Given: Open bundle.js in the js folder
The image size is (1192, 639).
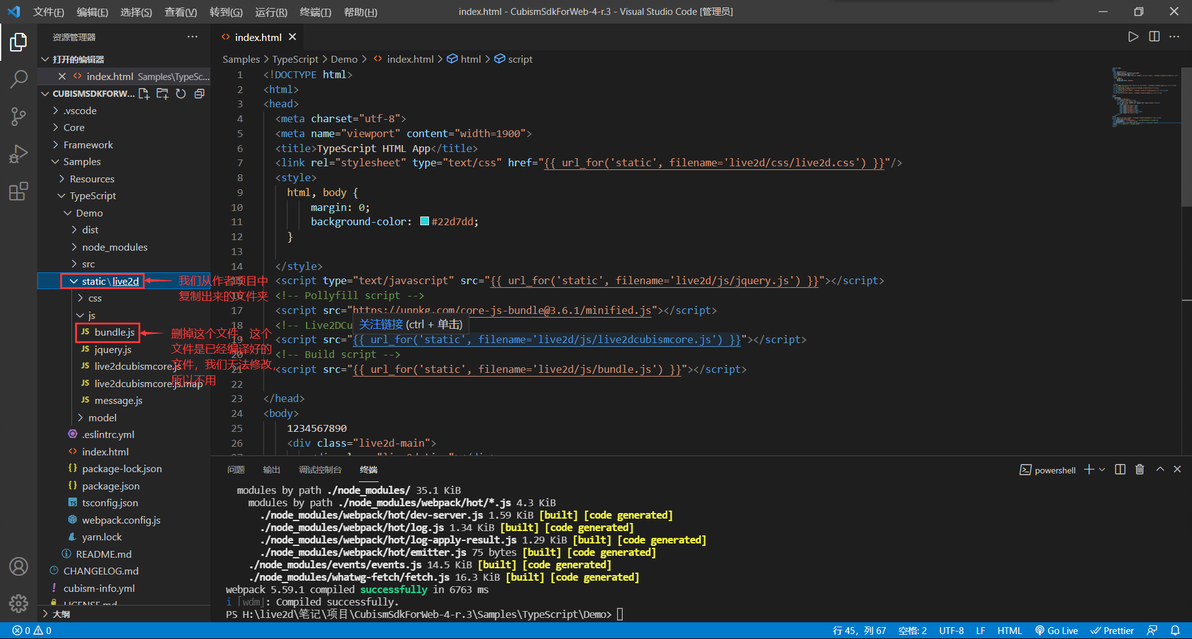Looking at the screenshot, I should click(x=114, y=332).
